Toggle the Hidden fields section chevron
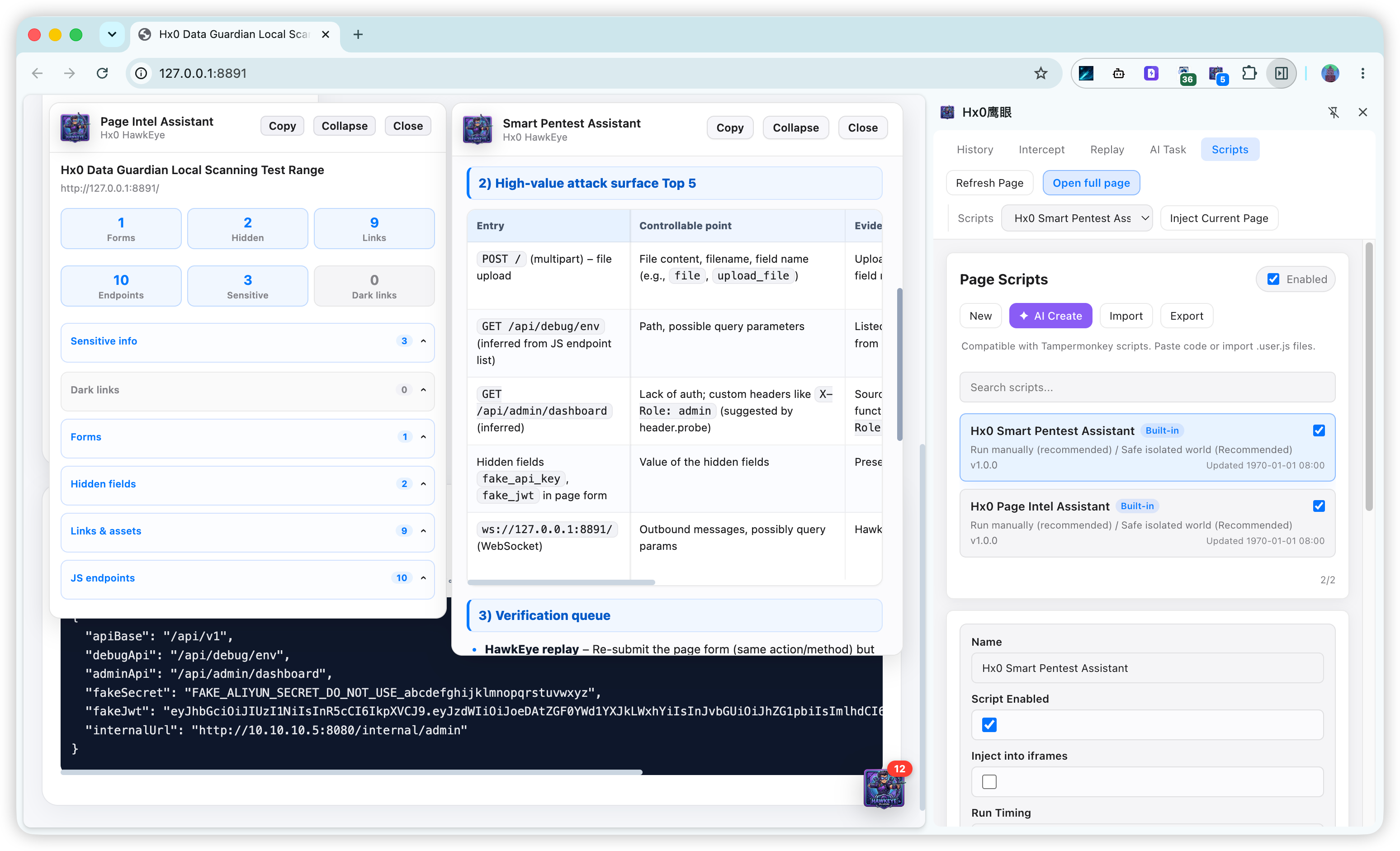 click(x=423, y=484)
